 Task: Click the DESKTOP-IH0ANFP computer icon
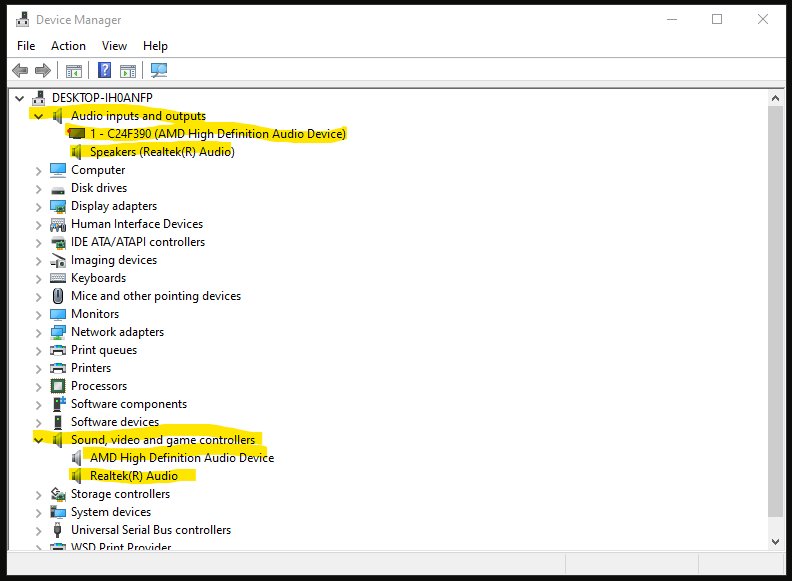pyautogui.click(x=39, y=98)
